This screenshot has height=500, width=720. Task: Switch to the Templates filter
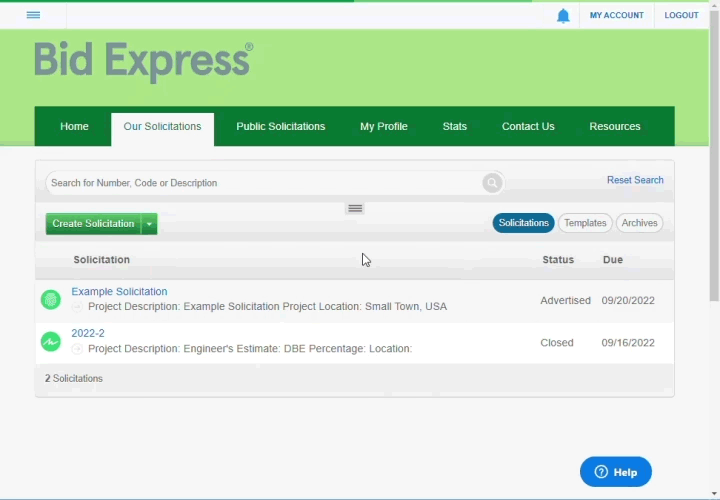click(585, 223)
